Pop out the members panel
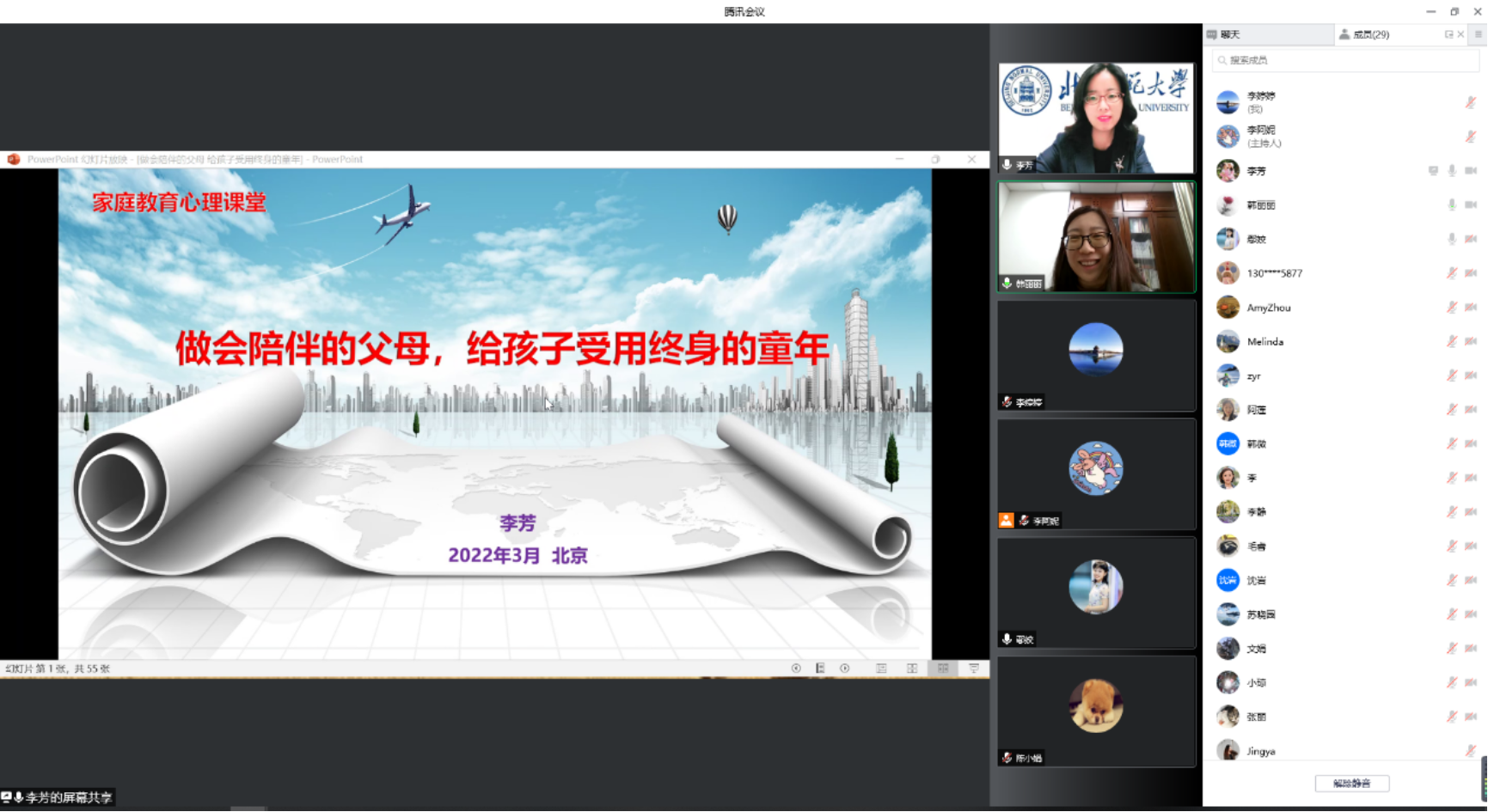The width and height of the screenshot is (1488, 812). [x=1448, y=34]
